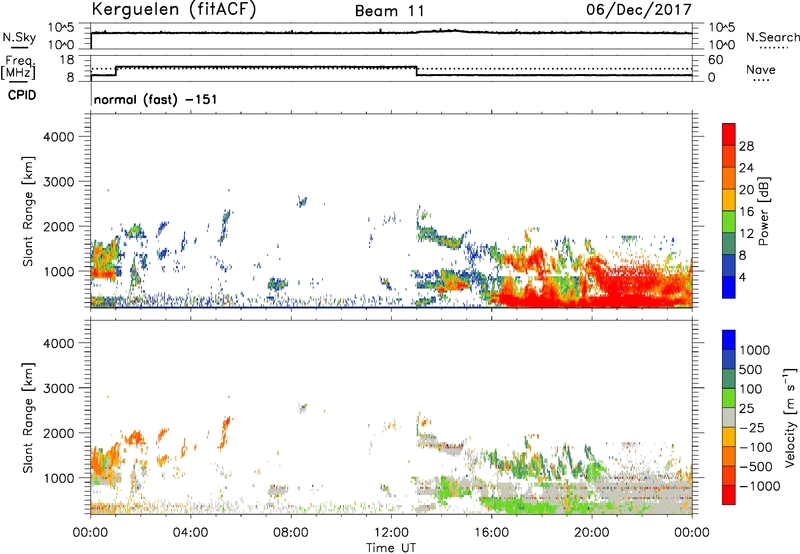
Task: Click the "Slant Range [km]" label of power panel
Action: coord(28,211)
